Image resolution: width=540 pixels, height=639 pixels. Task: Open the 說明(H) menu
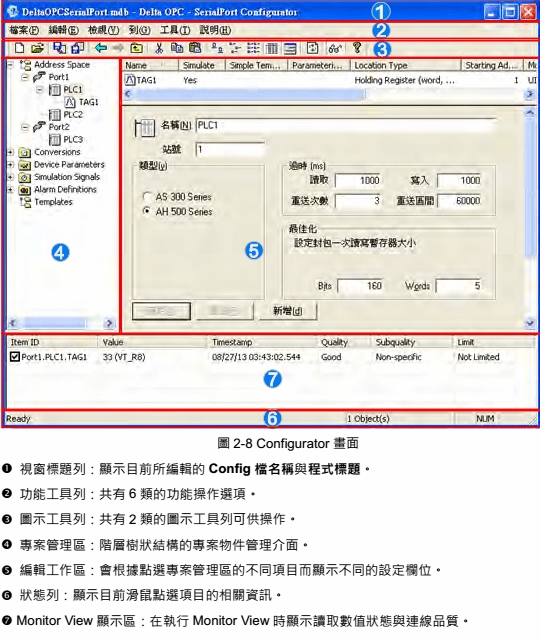(x=215, y=30)
